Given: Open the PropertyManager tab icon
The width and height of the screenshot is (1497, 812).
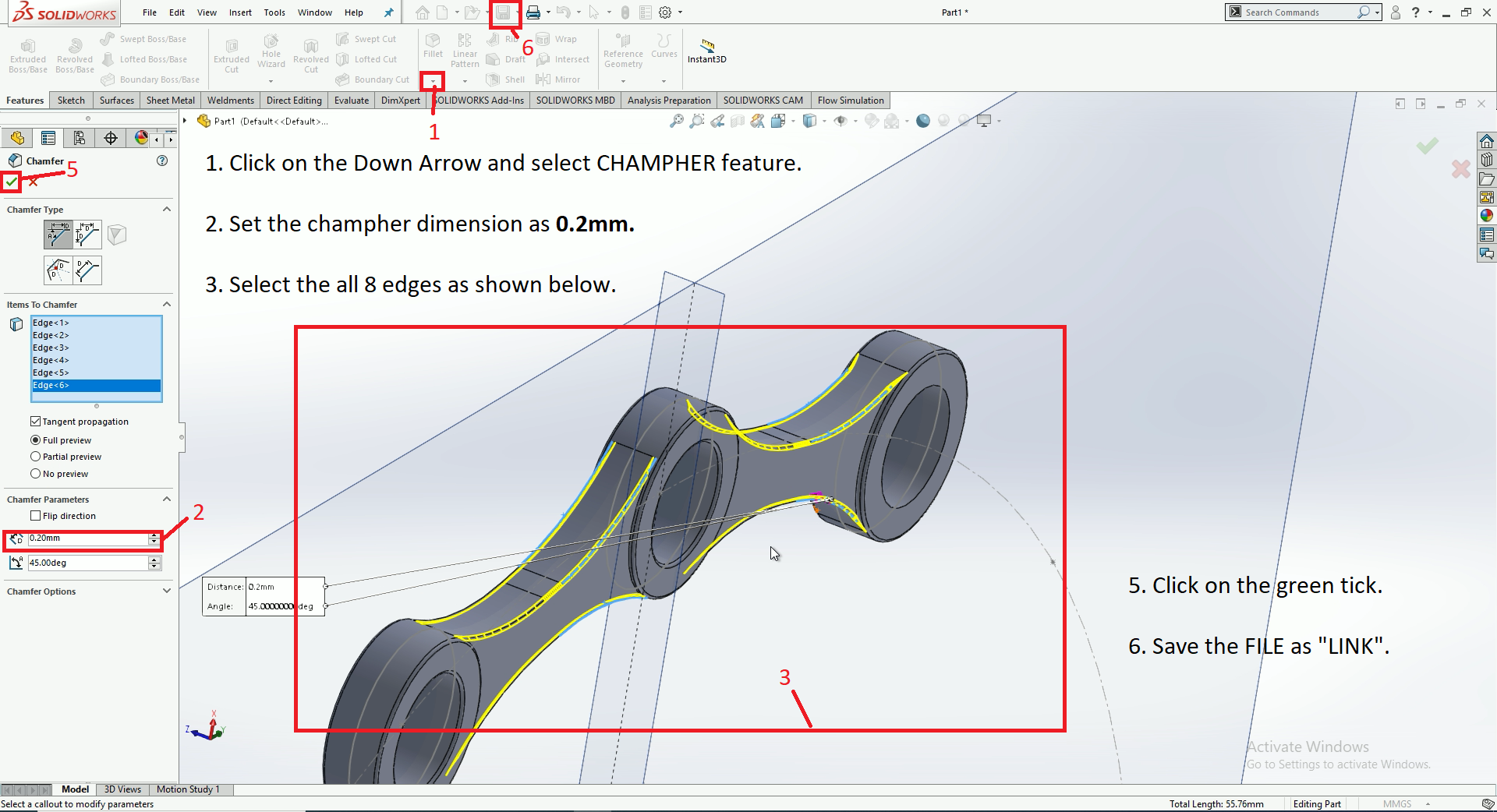Looking at the screenshot, I should (48, 138).
